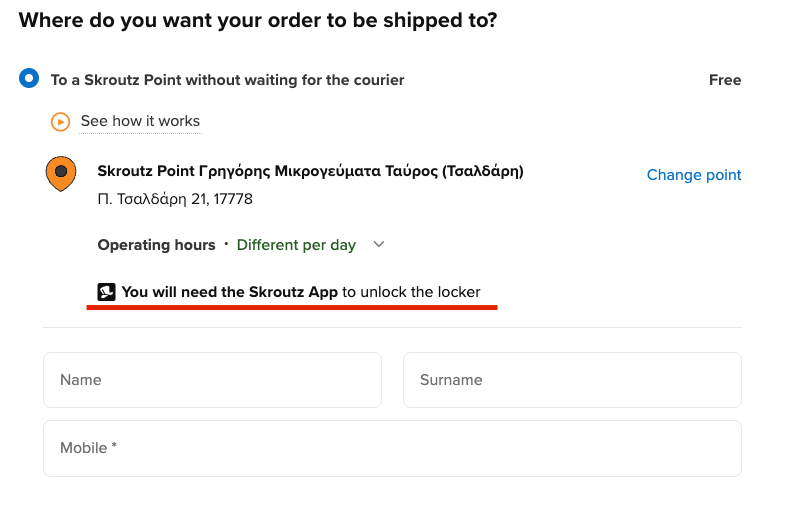Focus the Surname input field
Image resolution: width=802 pixels, height=515 pixels.
(x=572, y=380)
